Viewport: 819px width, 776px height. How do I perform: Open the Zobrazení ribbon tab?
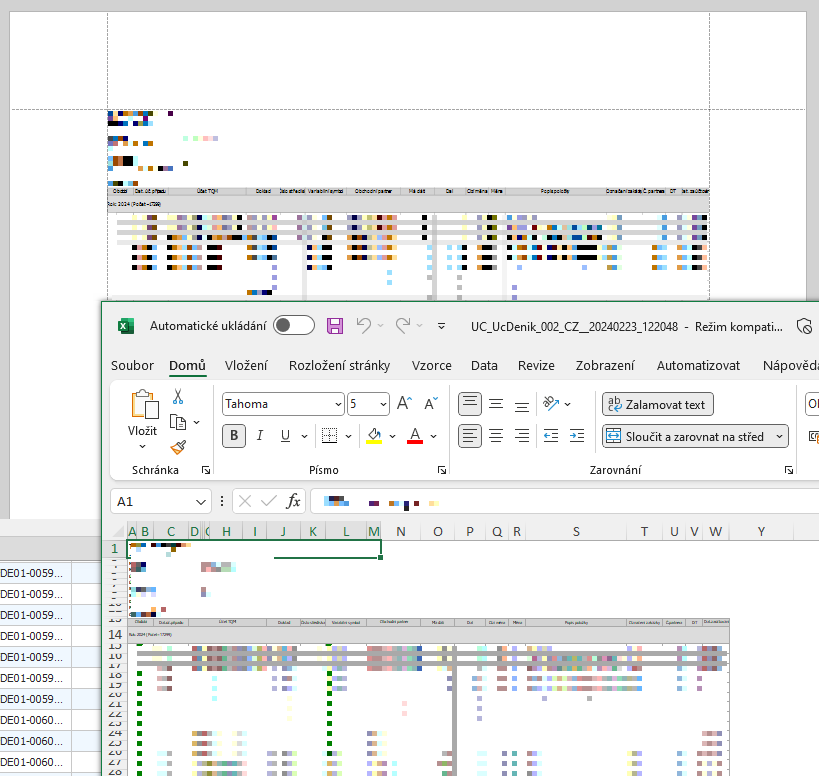click(x=605, y=366)
